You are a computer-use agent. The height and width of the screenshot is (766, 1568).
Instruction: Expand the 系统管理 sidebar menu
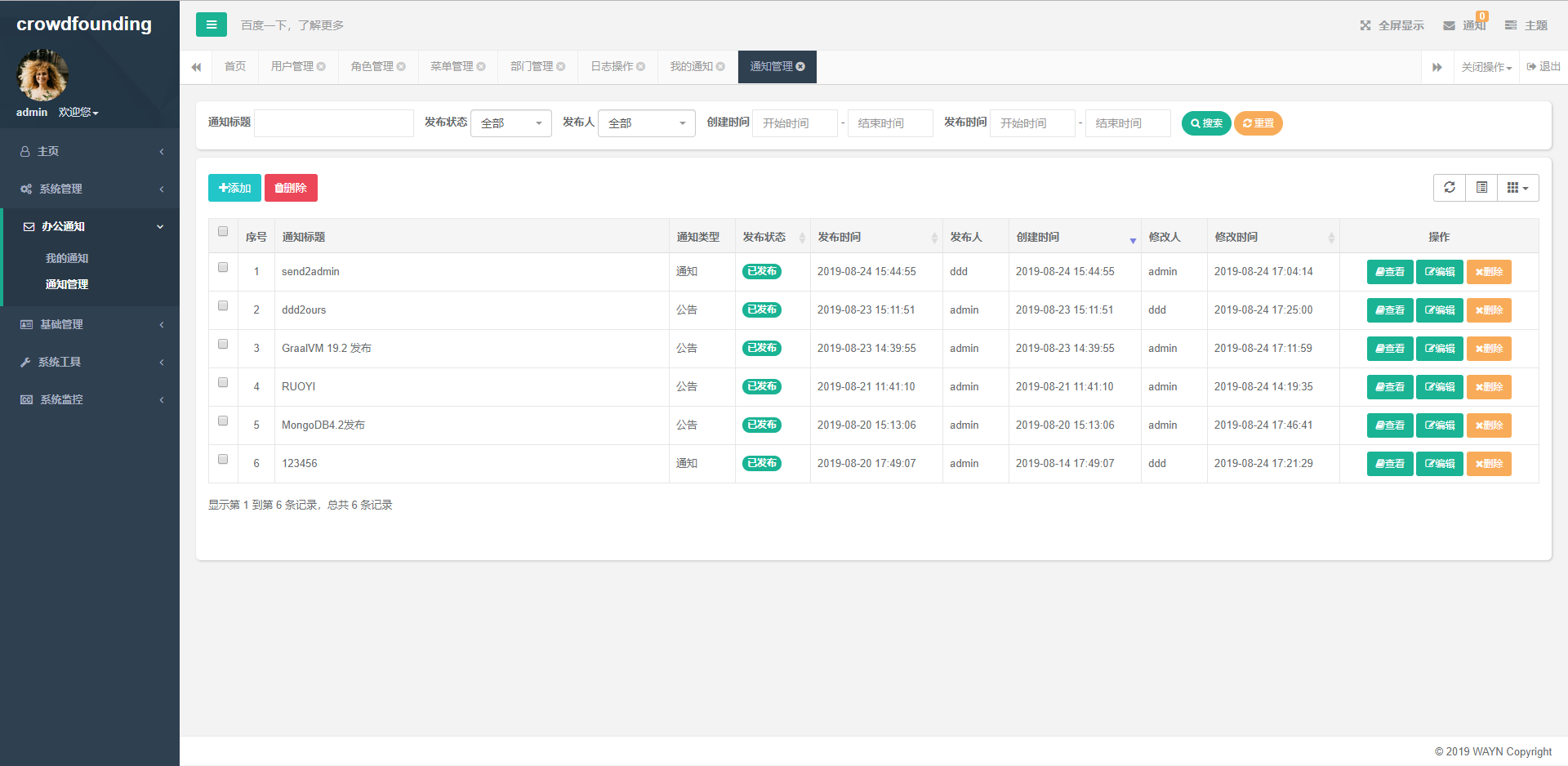(90, 189)
